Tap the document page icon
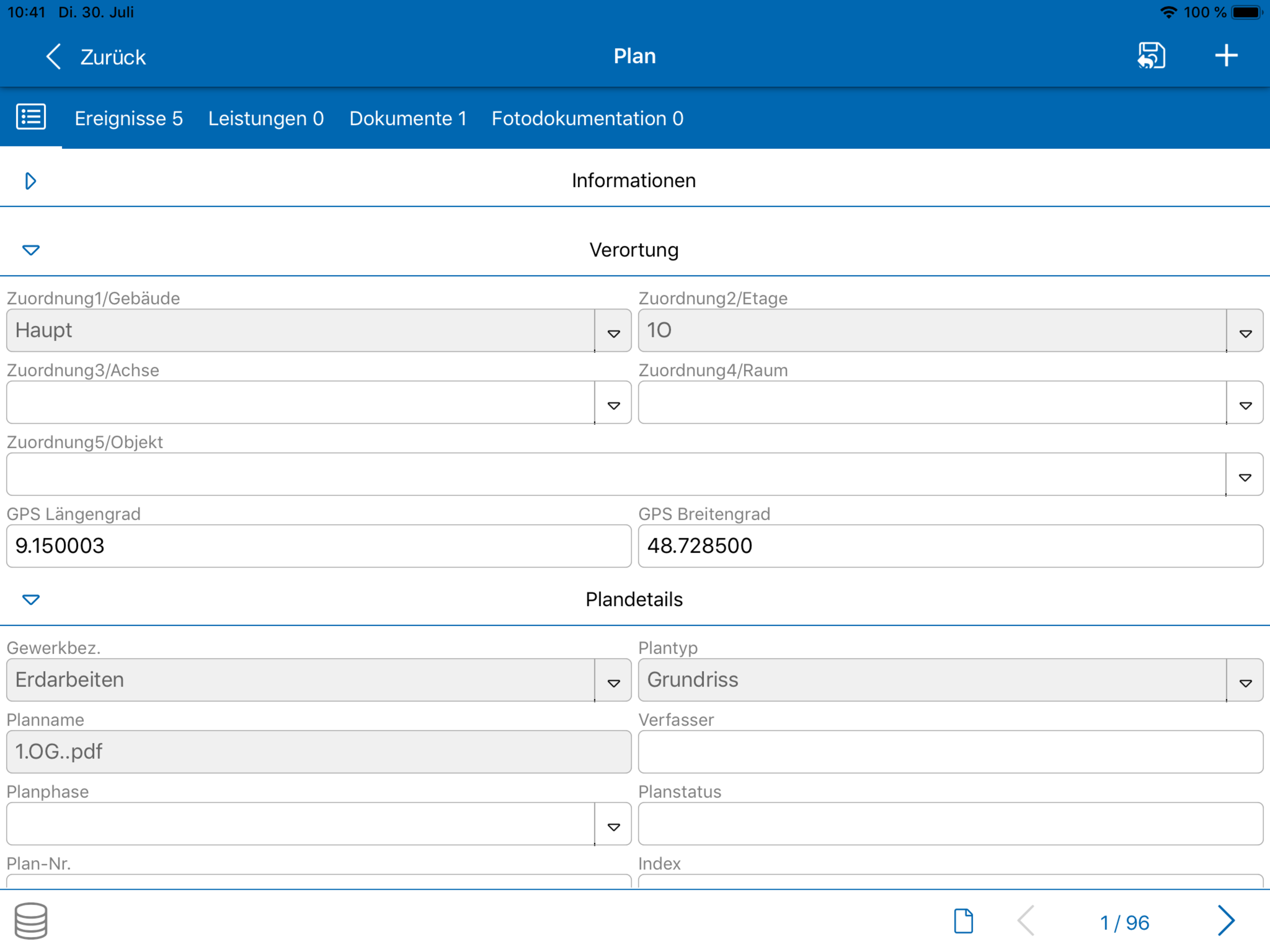The image size is (1270, 952). click(x=963, y=921)
